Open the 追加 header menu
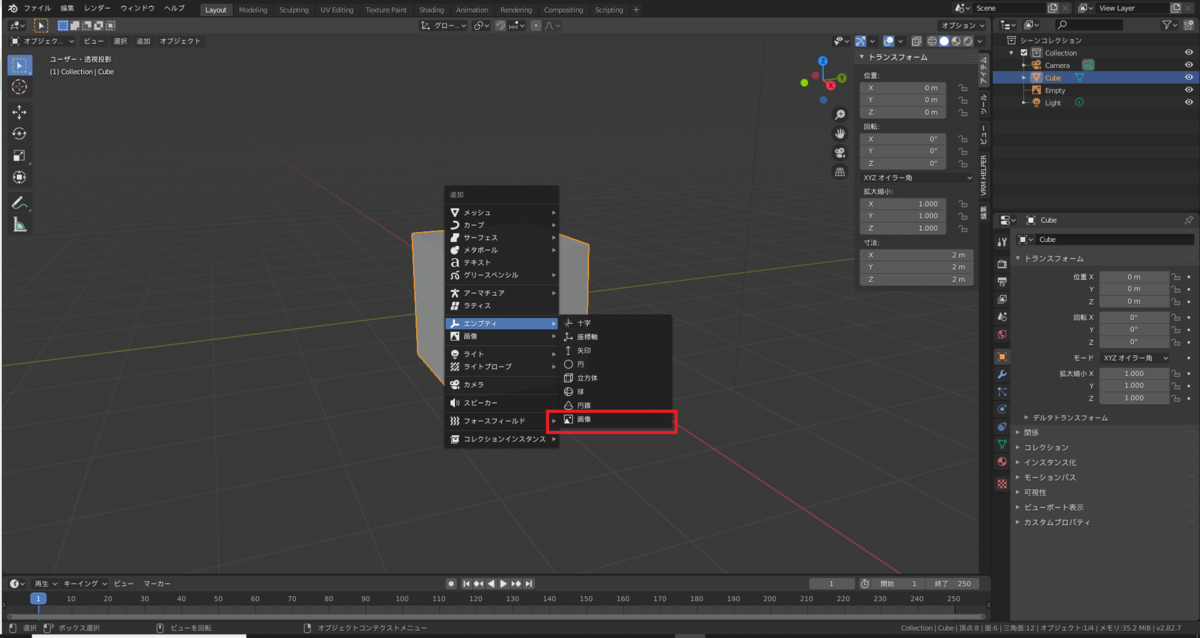Image resolution: width=1200 pixels, height=638 pixels. (143, 41)
